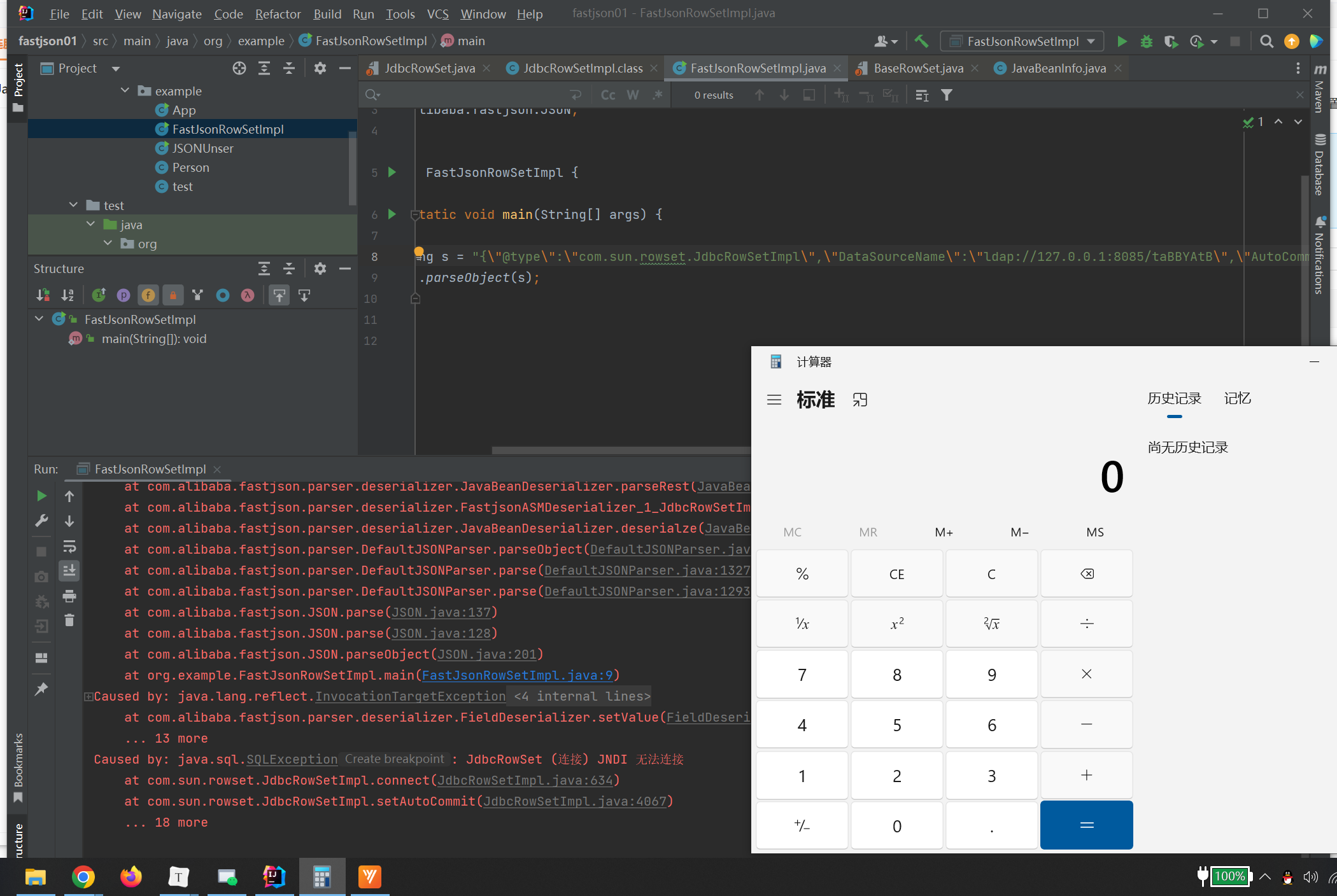Toggle soft-wrap in Run console
This screenshot has width=1337, height=896.
pos(69,546)
